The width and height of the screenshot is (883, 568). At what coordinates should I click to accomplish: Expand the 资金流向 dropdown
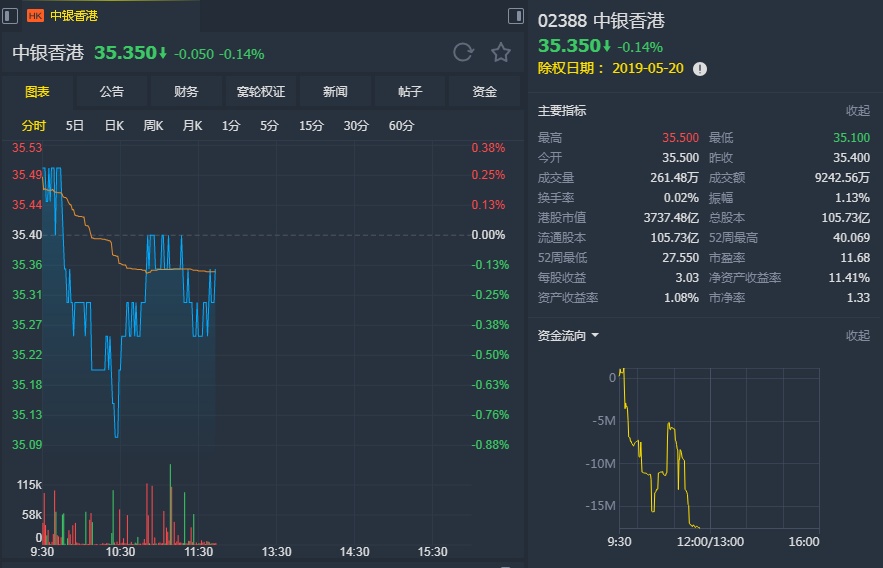(595, 335)
